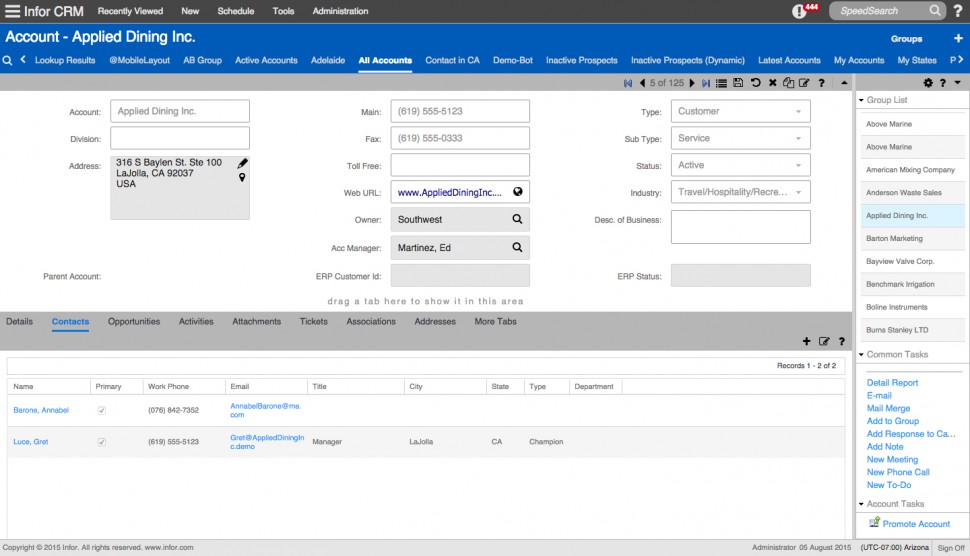Open the Schedule menu
Image resolution: width=970 pixels, height=556 pixels.
(236, 11)
